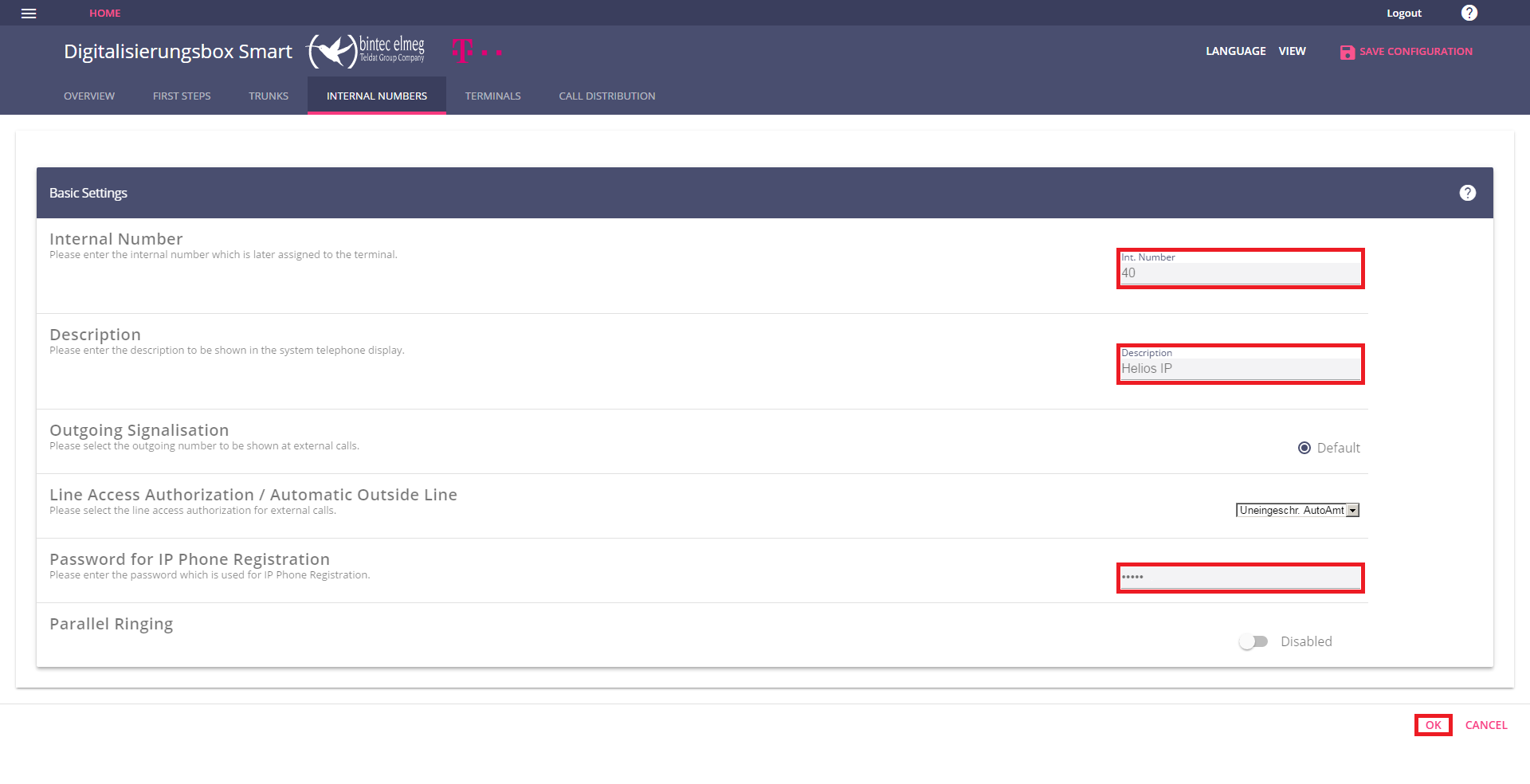Focus the Description field with Helios IP
This screenshot has width=1530, height=784.
click(x=1240, y=369)
